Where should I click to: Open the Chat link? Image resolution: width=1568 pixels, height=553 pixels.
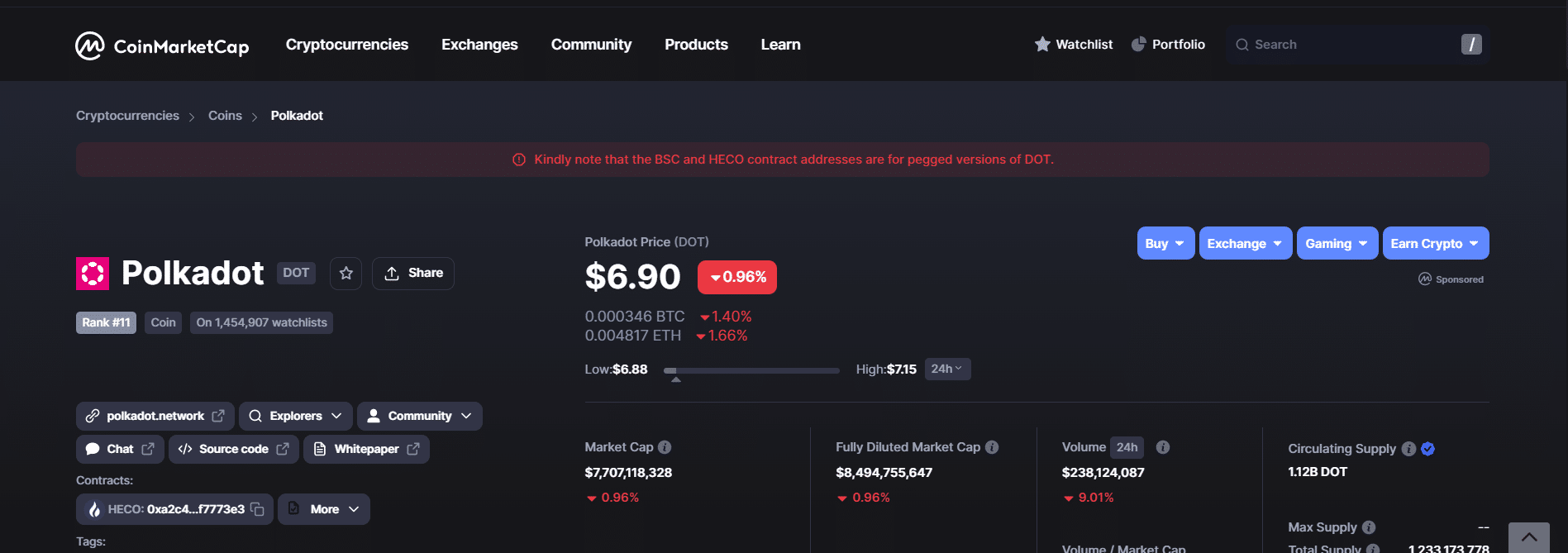click(x=120, y=449)
